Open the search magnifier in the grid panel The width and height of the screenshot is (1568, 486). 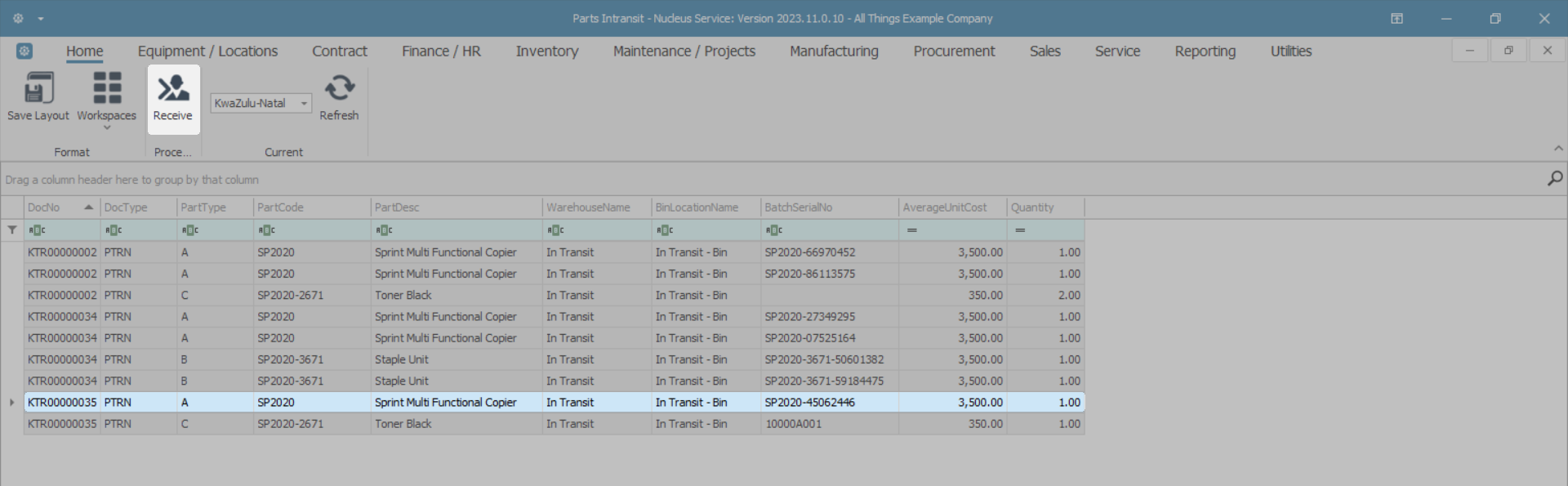[x=1555, y=178]
